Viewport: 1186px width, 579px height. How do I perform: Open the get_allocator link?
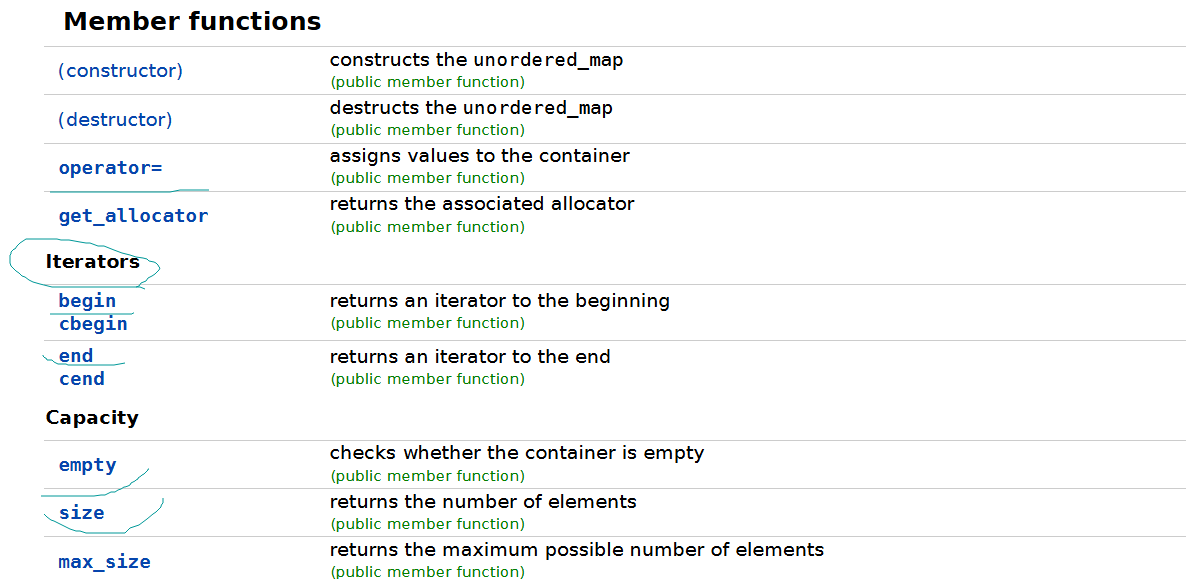coord(133,216)
